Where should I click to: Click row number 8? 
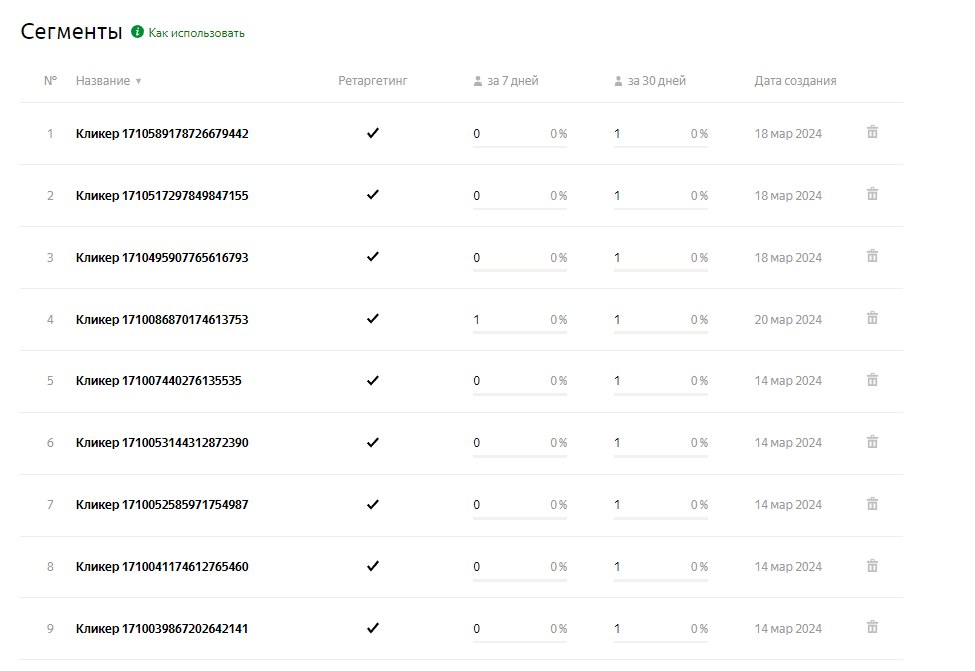point(50,567)
